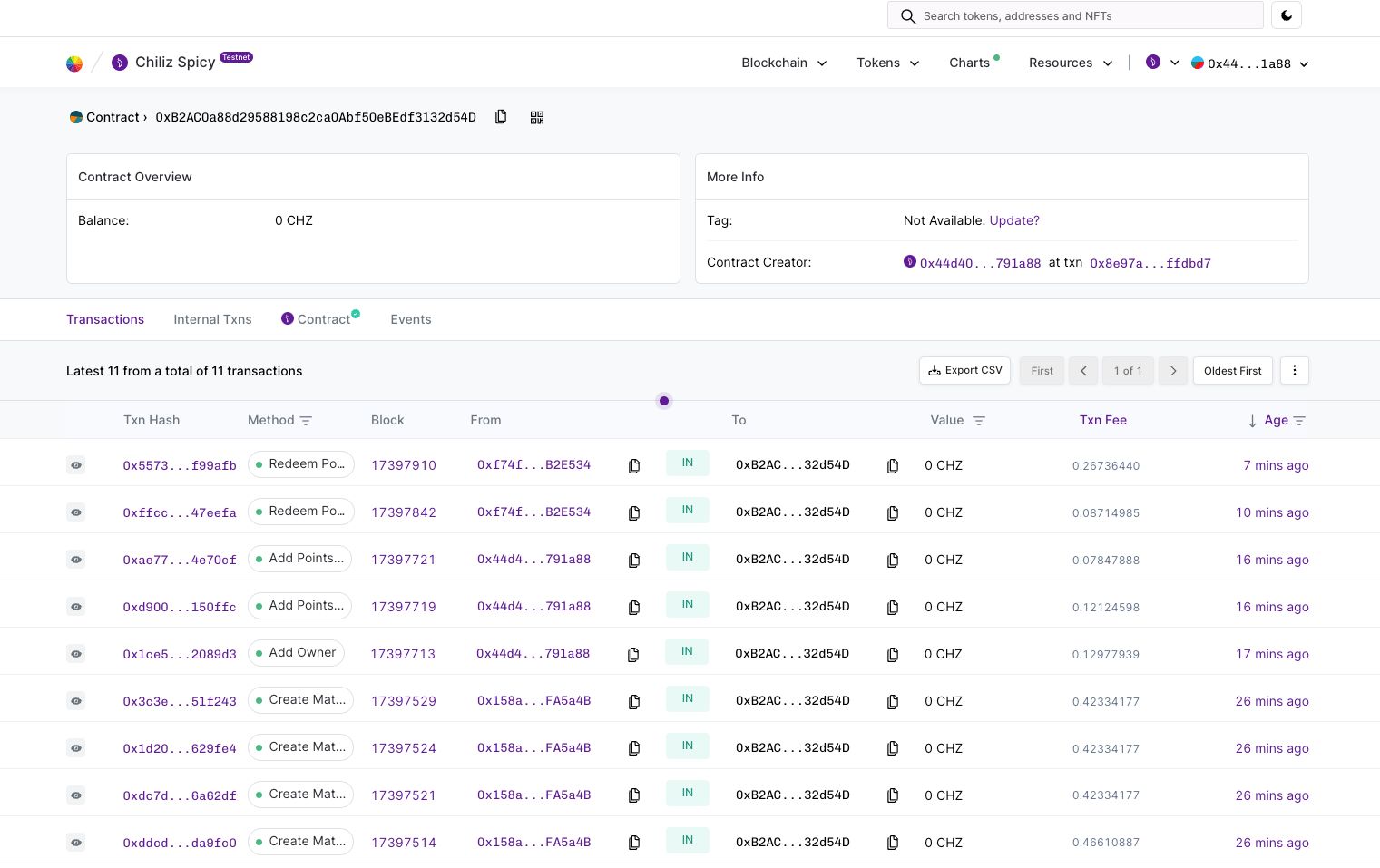Switch to the Internal Txns tab
Viewport: 1380px width, 868px height.
212,319
